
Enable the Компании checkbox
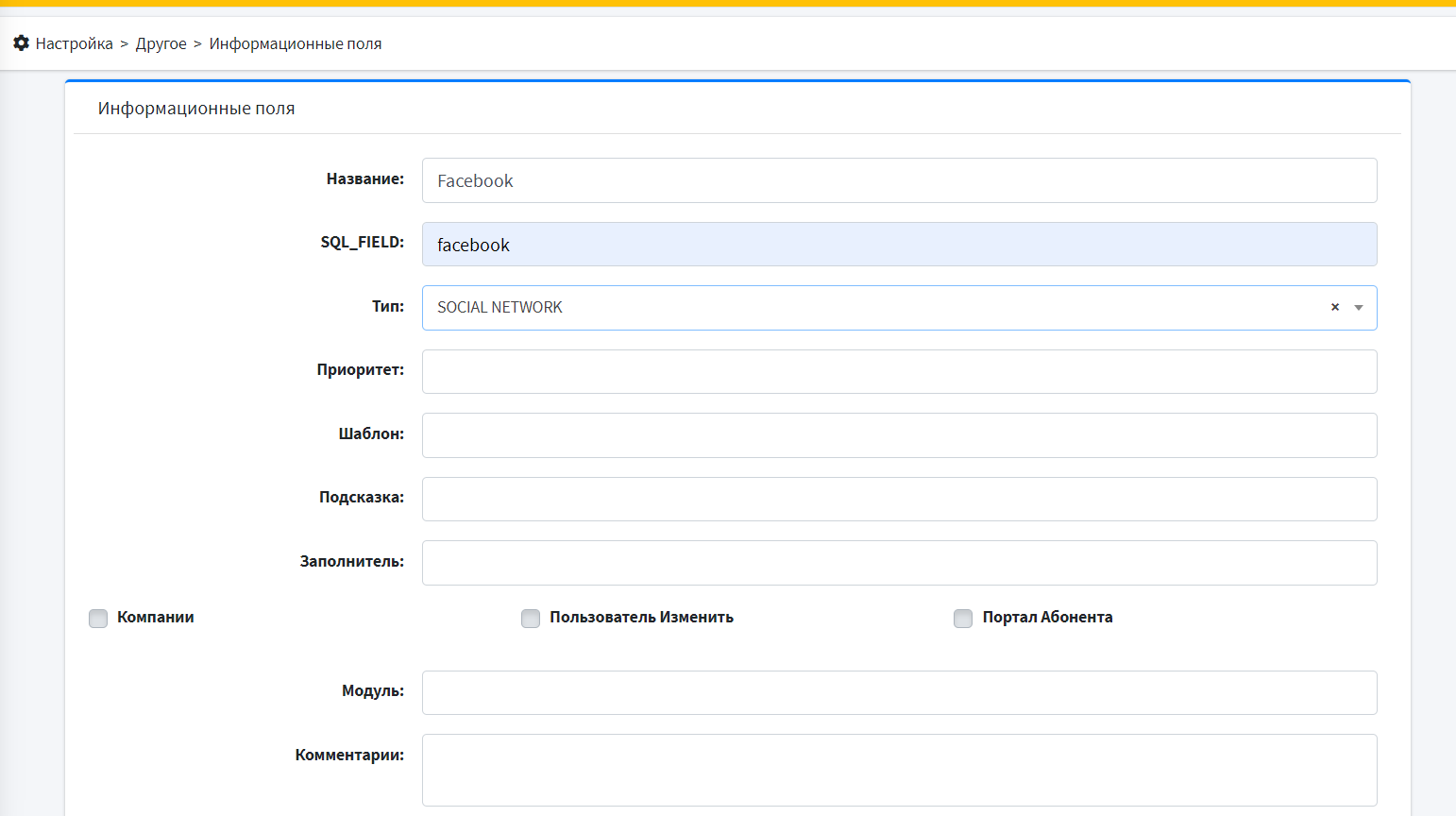(x=98, y=619)
